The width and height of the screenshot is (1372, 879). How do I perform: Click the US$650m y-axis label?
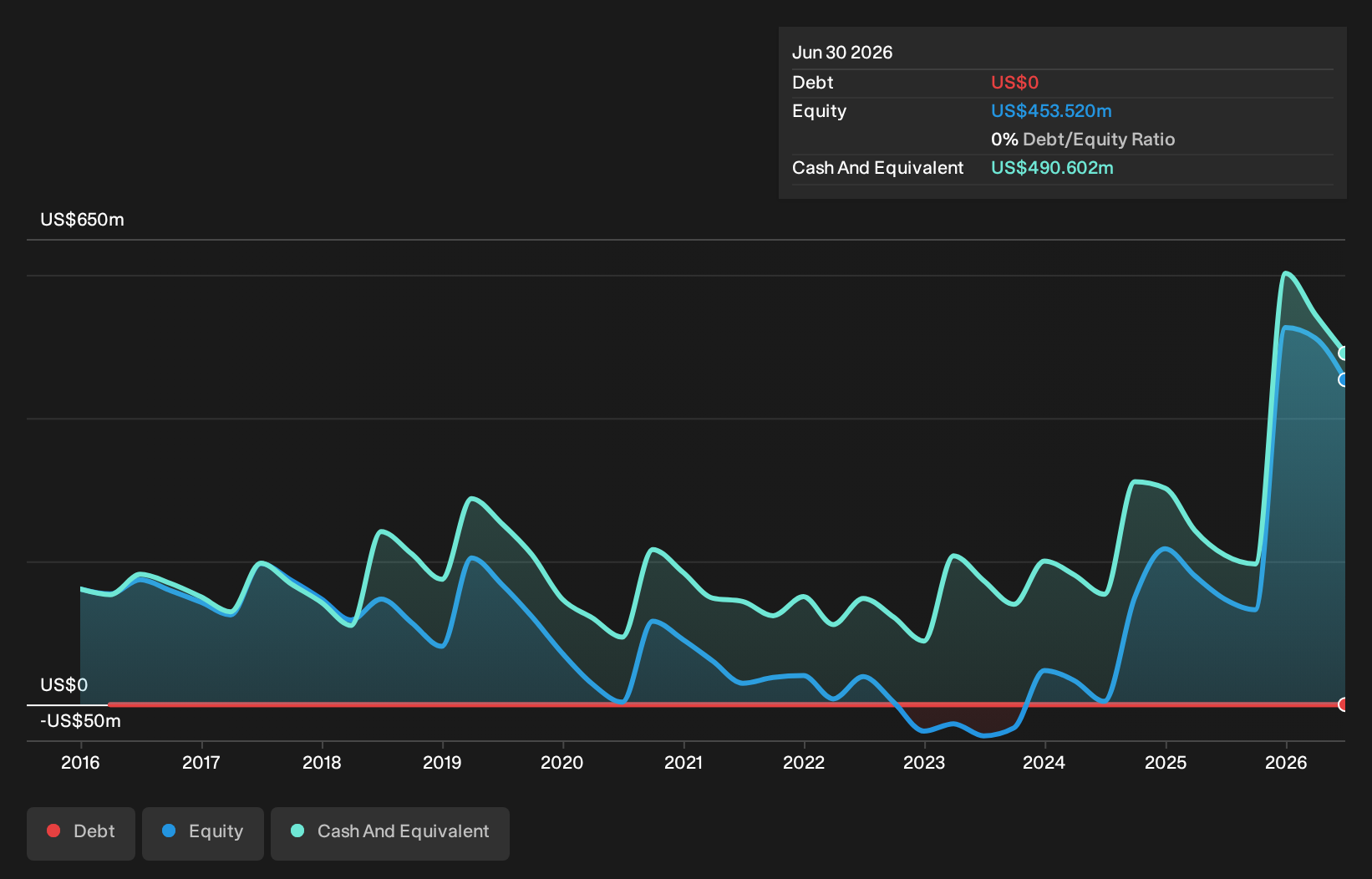pos(82,220)
